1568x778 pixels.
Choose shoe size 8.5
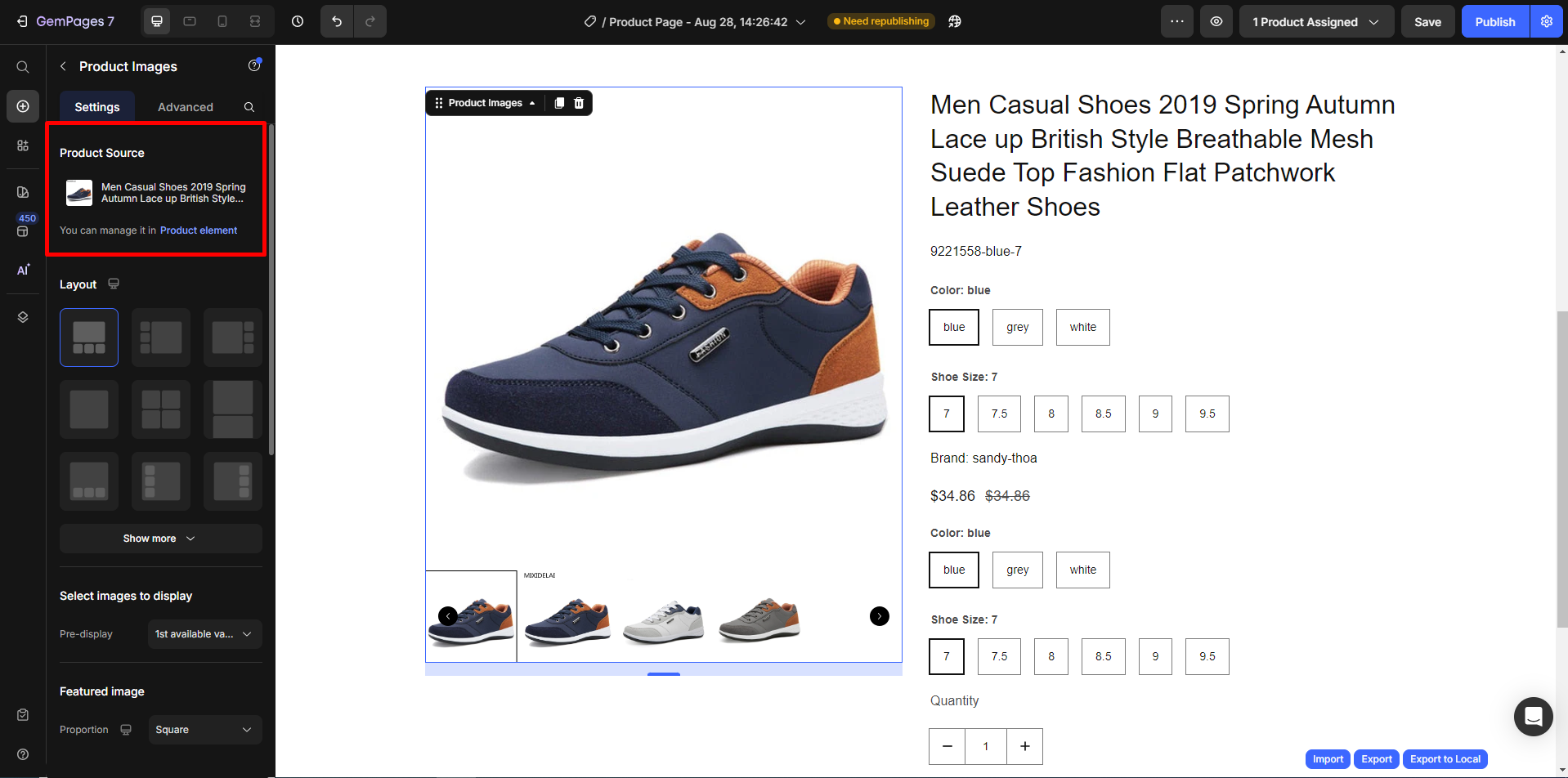[x=1103, y=414]
